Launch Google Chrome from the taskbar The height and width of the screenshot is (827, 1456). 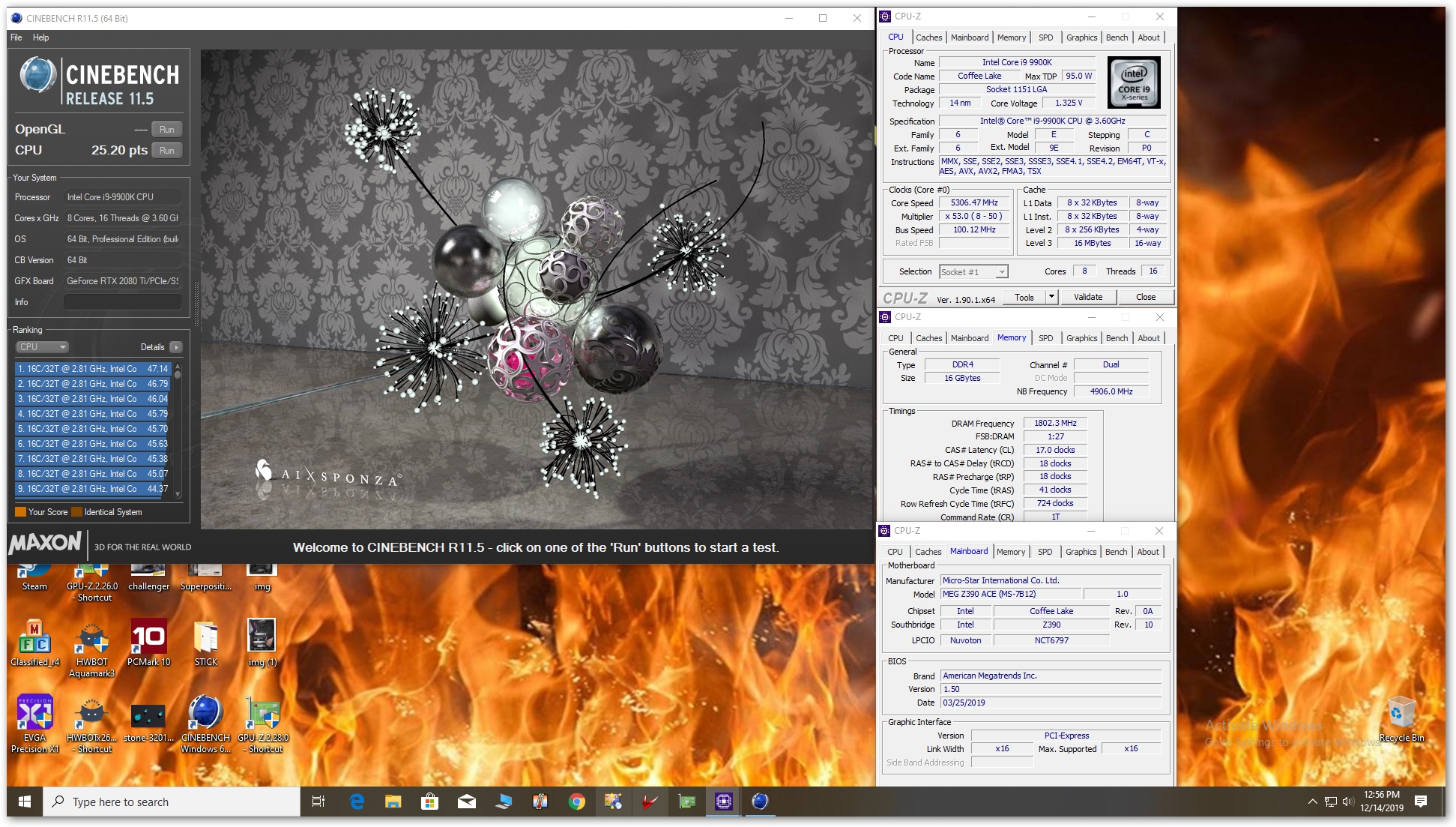point(576,802)
